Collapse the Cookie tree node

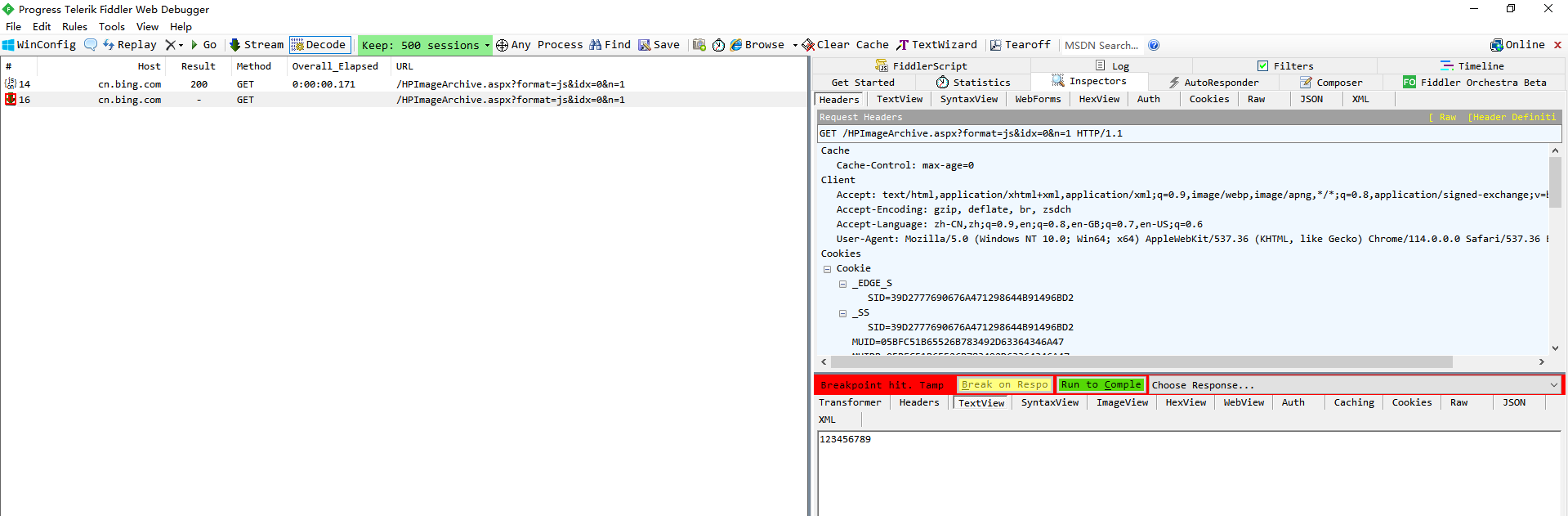click(827, 269)
